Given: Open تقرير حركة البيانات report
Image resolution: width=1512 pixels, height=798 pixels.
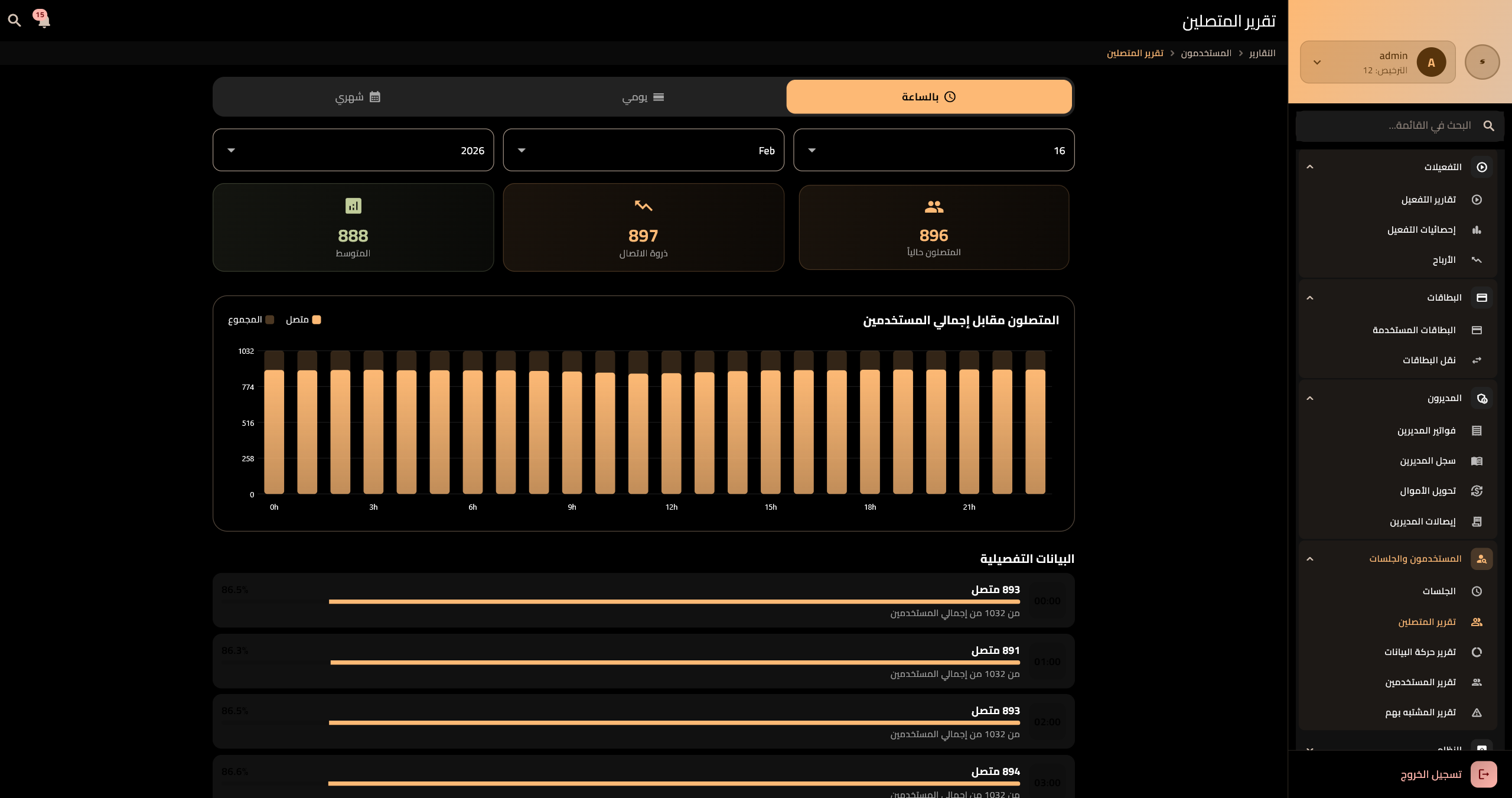Looking at the screenshot, I should [x=1420, y=652].
